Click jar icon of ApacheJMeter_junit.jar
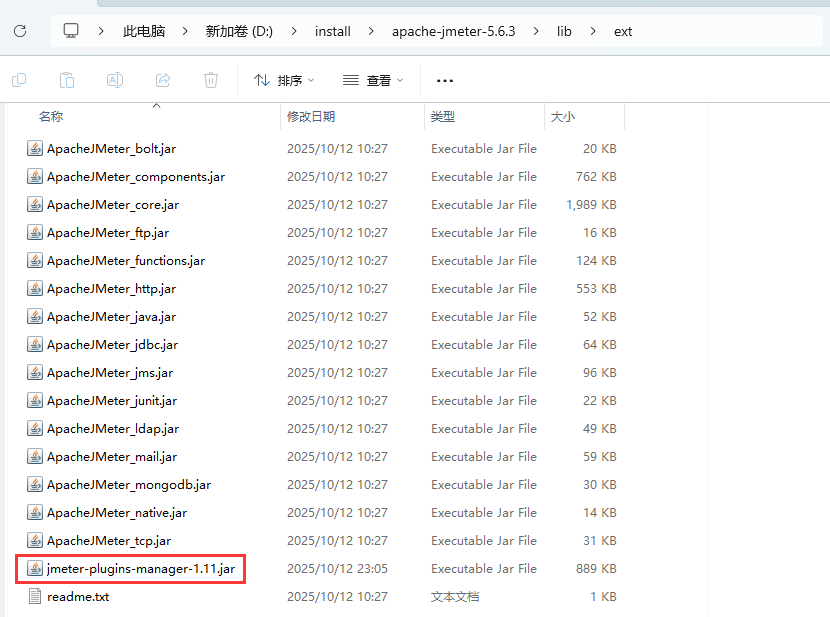Image resolution: width=830 pixels, height=617 pixels. point(35,401)
